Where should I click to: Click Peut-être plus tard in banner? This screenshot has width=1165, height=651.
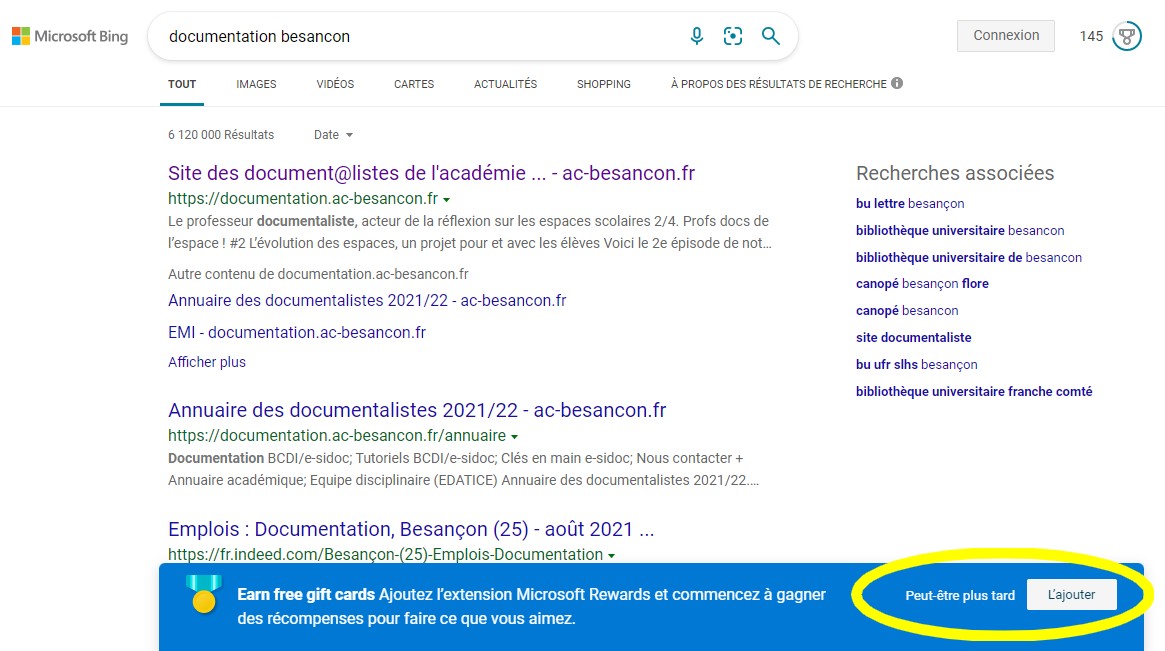click(960, 595)
